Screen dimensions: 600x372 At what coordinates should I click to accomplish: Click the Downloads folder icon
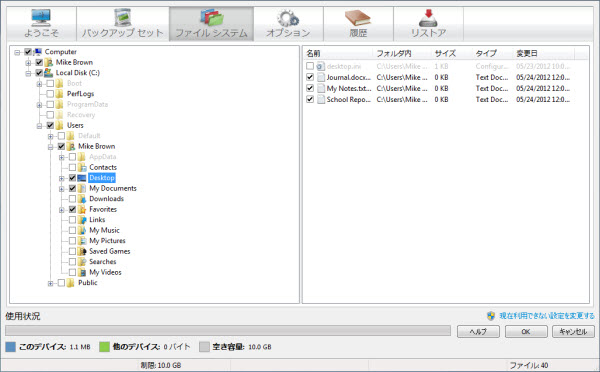coord(82,199)
